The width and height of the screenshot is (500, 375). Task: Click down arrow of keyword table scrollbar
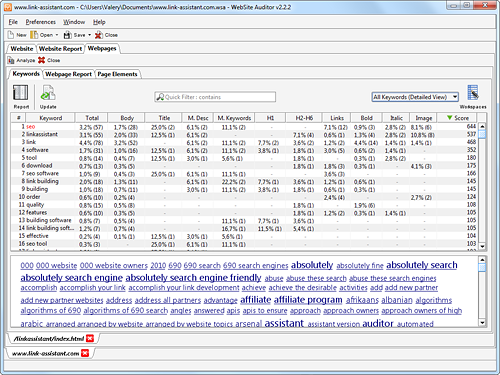tap(482, 246)
